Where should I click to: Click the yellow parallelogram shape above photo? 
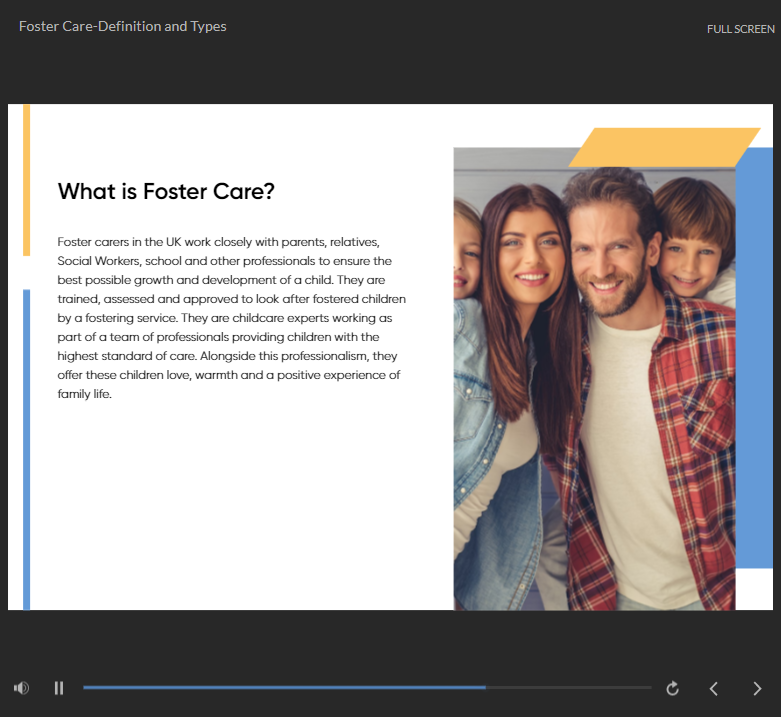[x=664, y=146]
